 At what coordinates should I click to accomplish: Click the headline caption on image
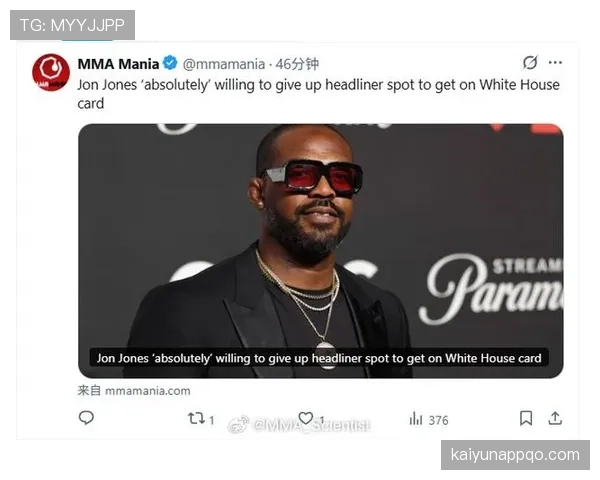(x=319, y=358)
